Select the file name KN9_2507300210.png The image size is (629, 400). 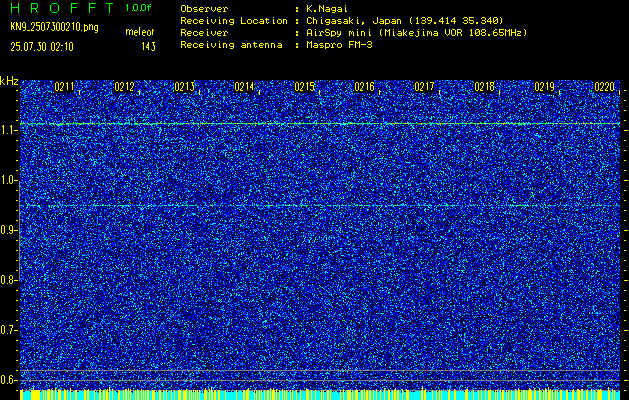click(54, 27)
